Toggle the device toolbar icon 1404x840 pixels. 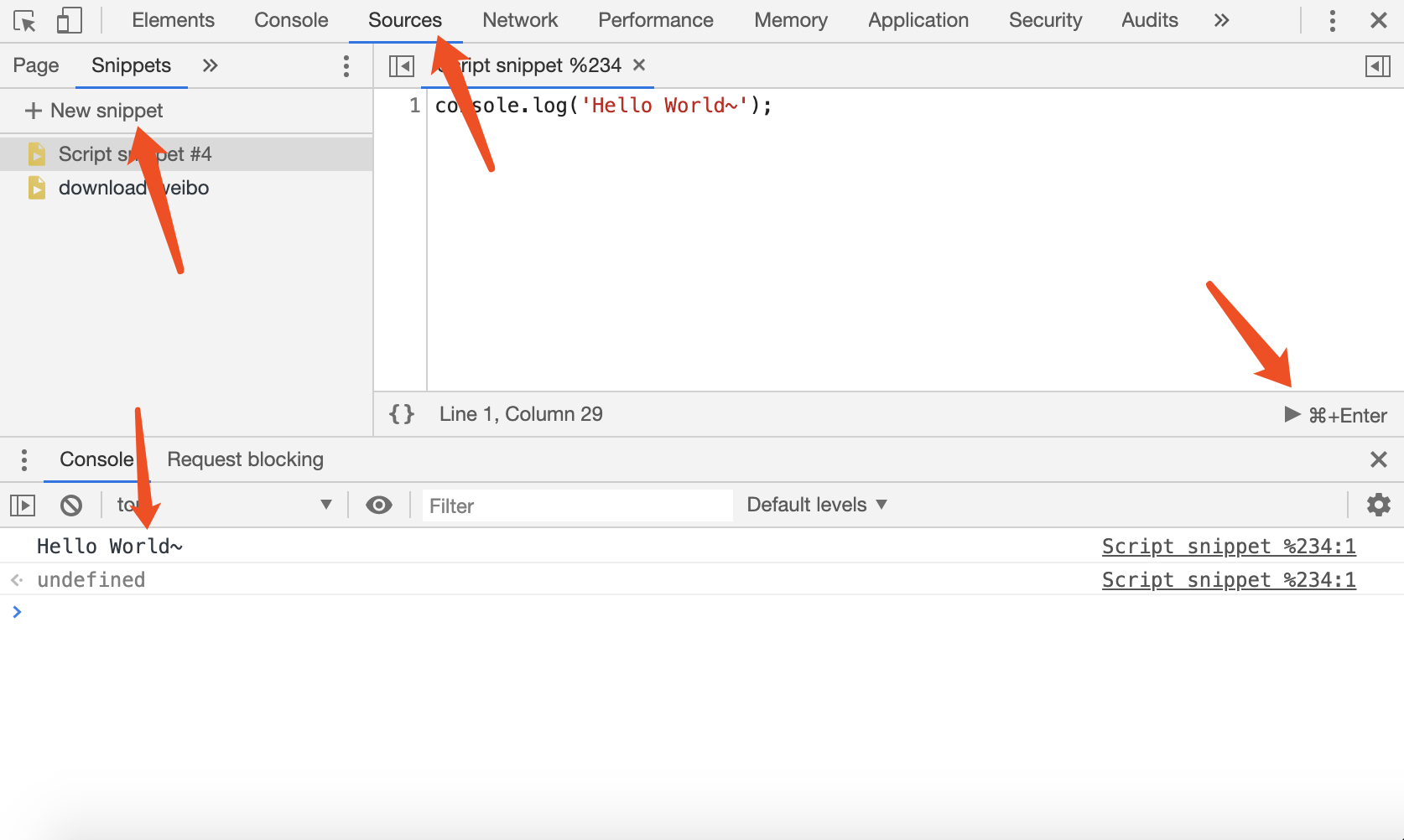[x=69, y=20]
